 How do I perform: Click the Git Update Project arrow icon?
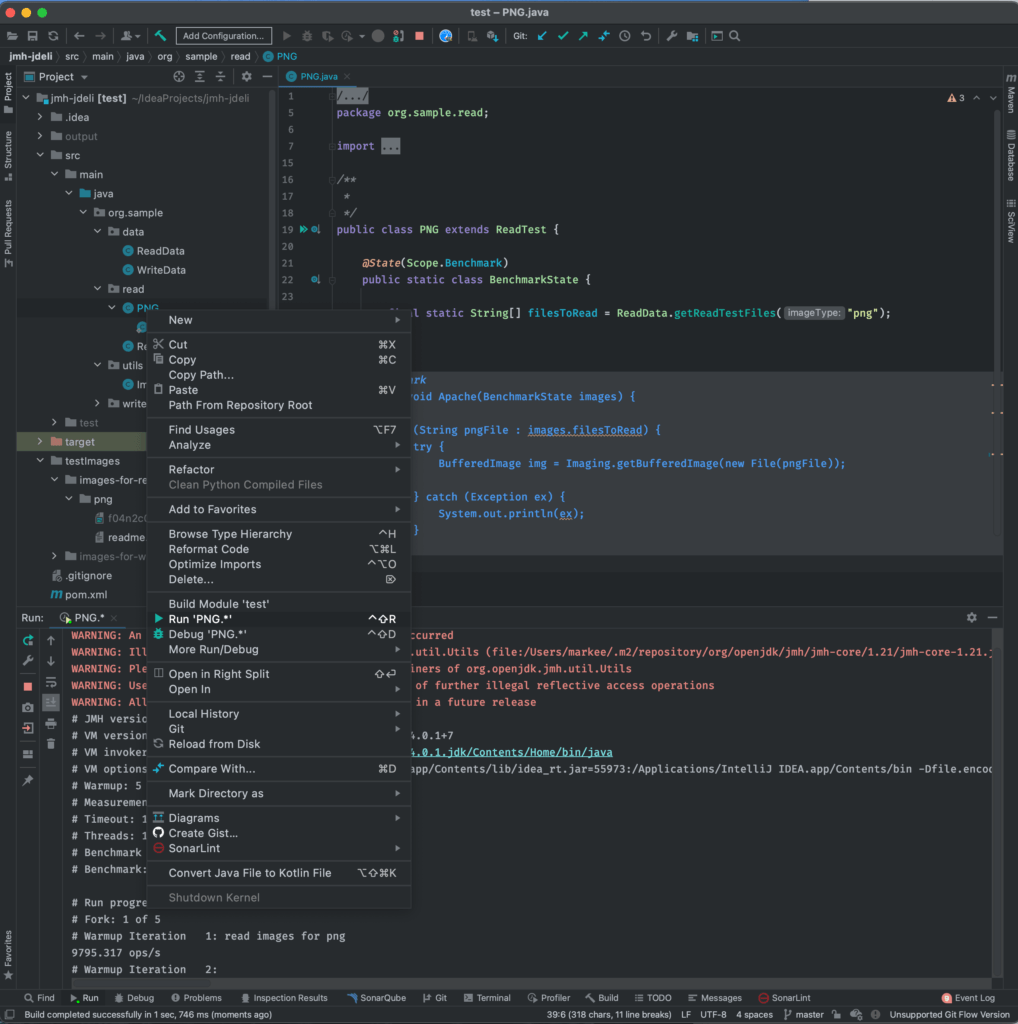click(x=542, y=36)
